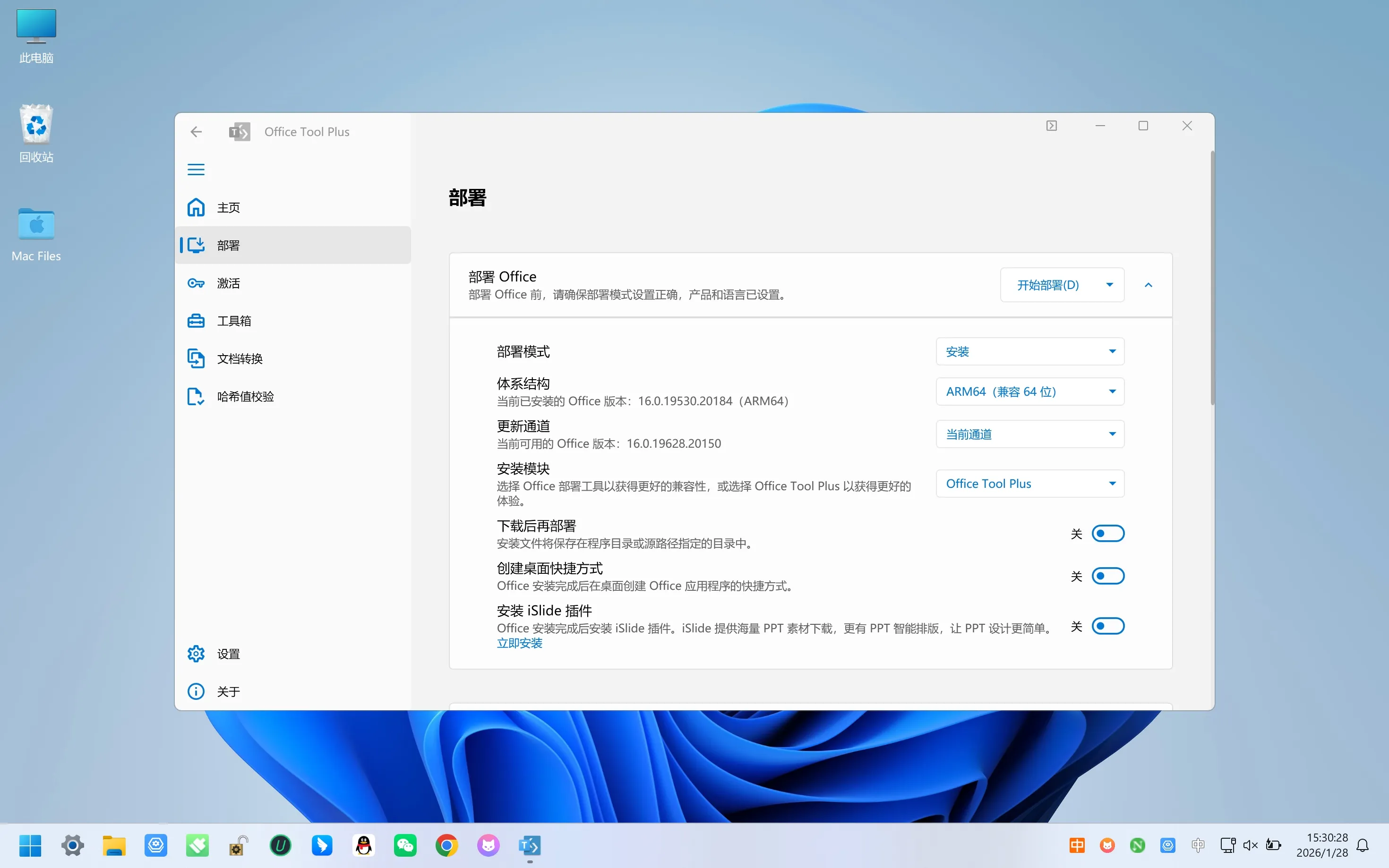Click the 文档转换 document convert icon

coord(196,359)
